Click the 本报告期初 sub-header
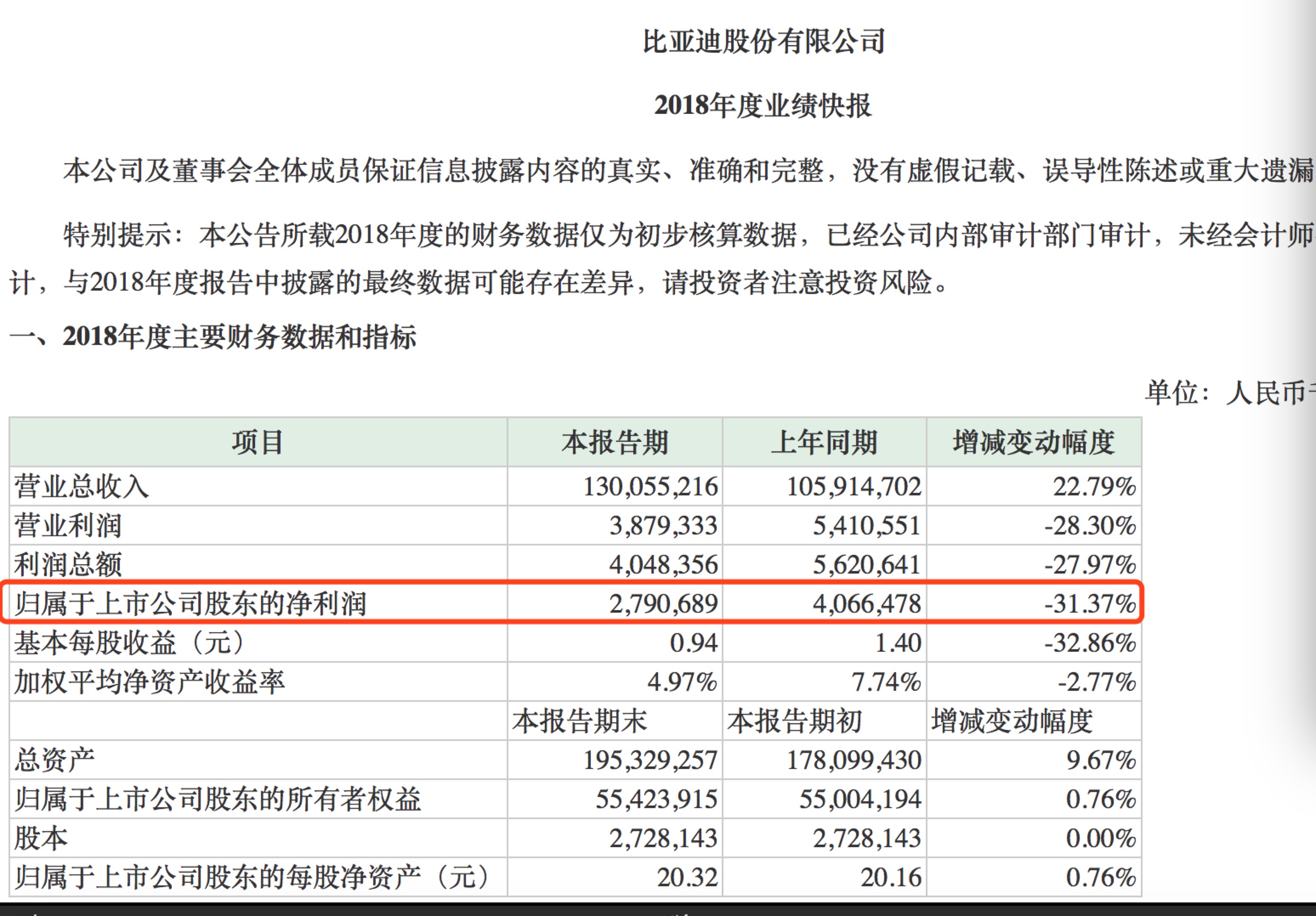1316x916 pixels. pos(794,721)
